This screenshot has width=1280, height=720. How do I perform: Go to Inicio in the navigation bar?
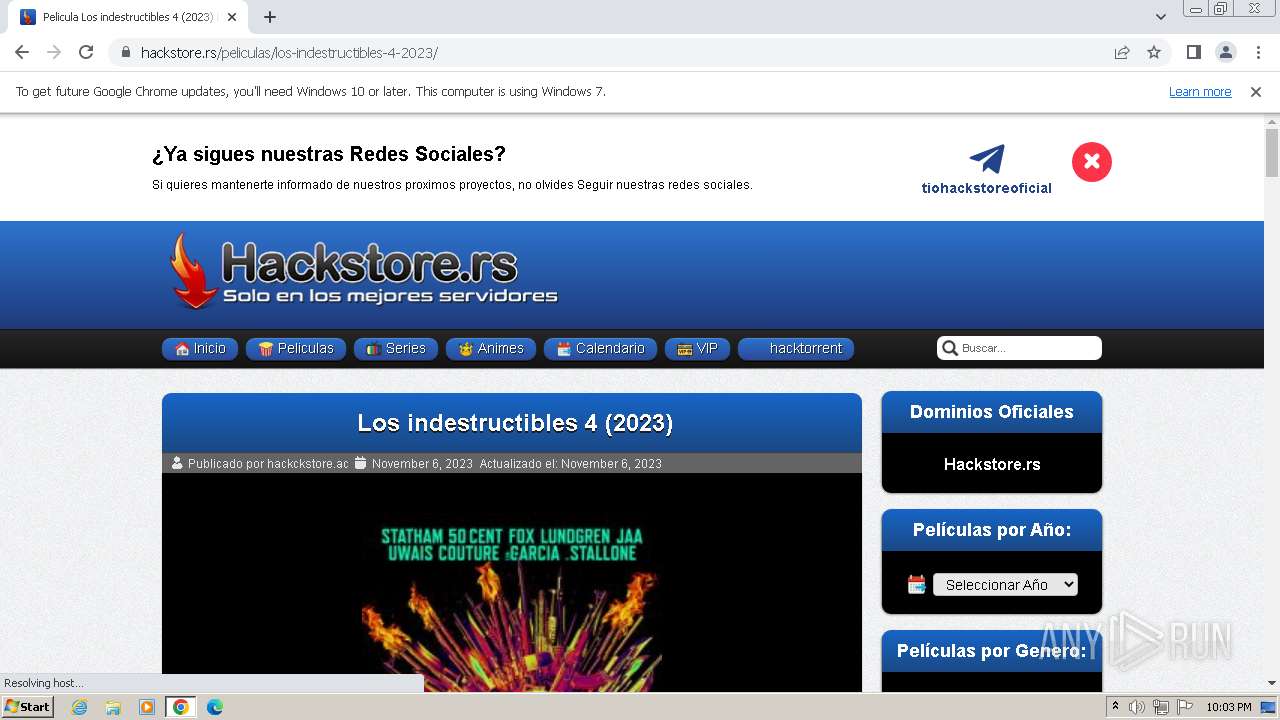coord(200,349)
